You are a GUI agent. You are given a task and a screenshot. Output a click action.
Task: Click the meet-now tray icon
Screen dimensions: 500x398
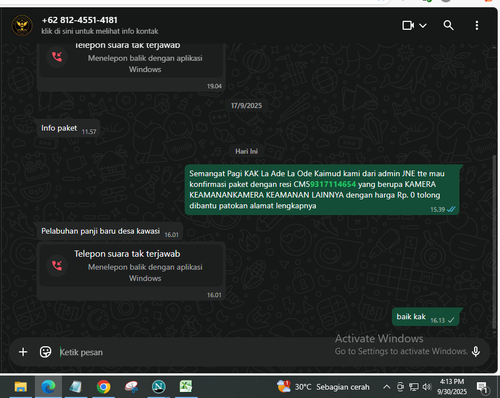(x=400, y=387)
